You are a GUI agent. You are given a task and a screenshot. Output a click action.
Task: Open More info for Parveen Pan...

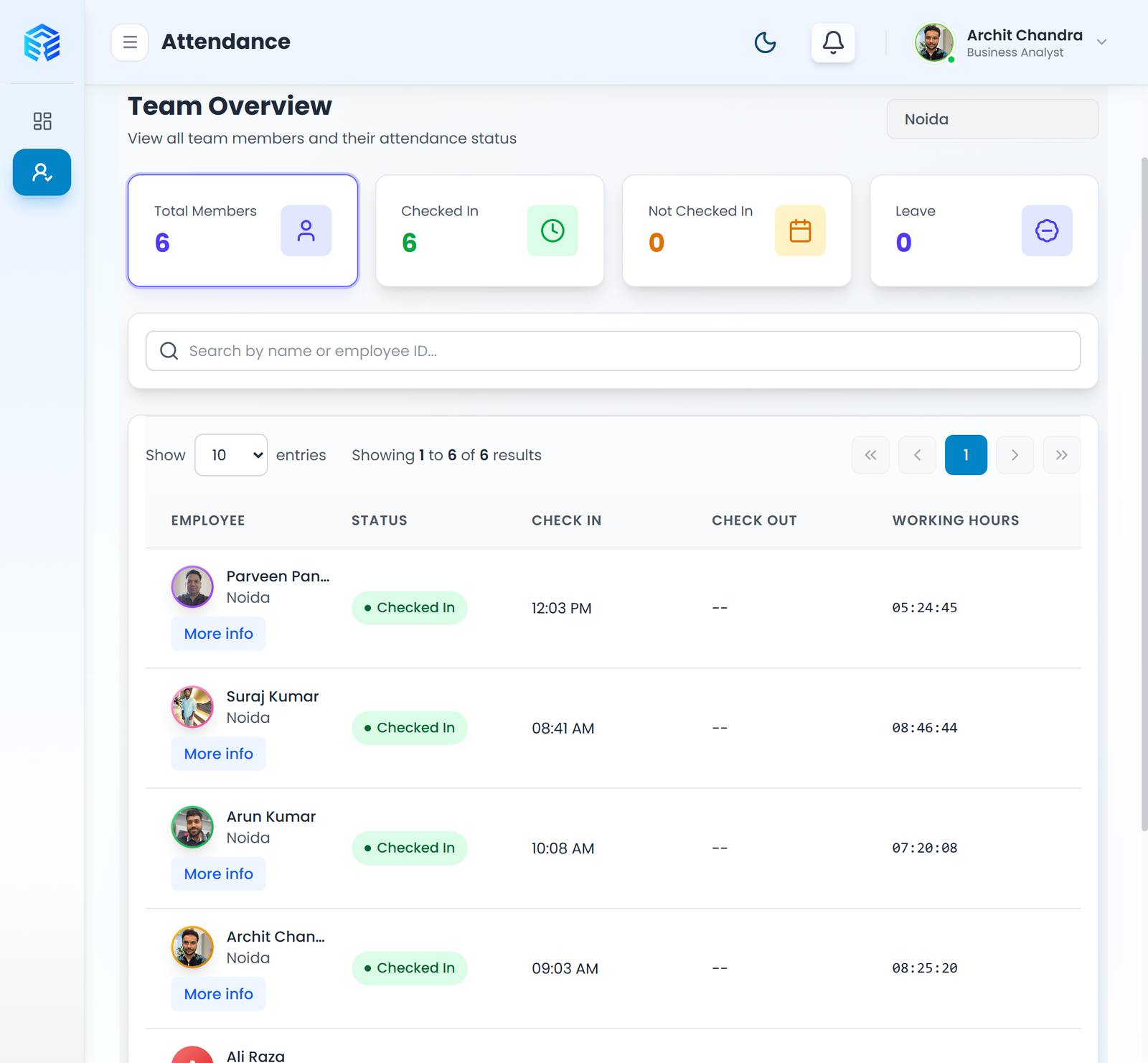(218, 634)
